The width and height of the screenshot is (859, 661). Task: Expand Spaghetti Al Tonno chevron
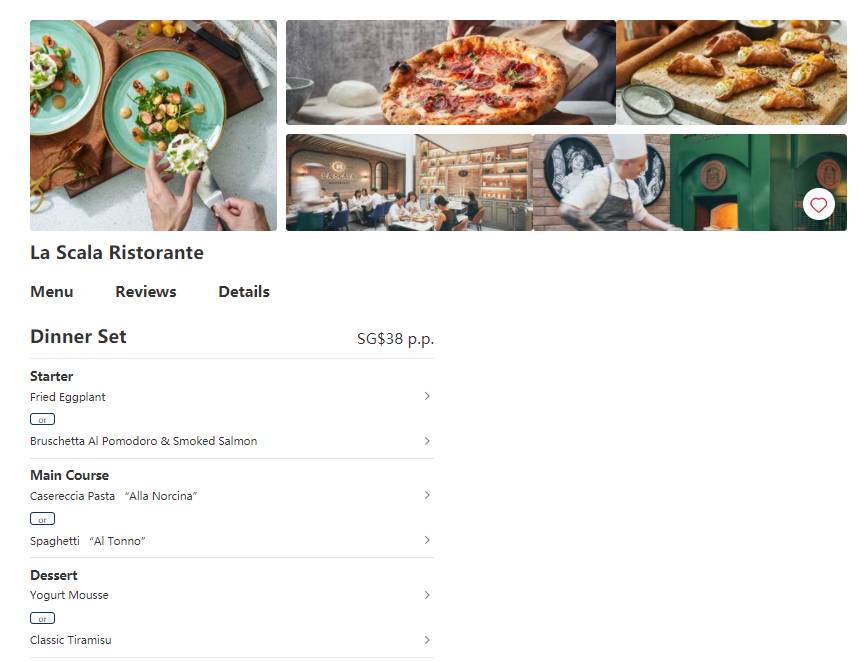pyautogui.click(x=427, y=540)
